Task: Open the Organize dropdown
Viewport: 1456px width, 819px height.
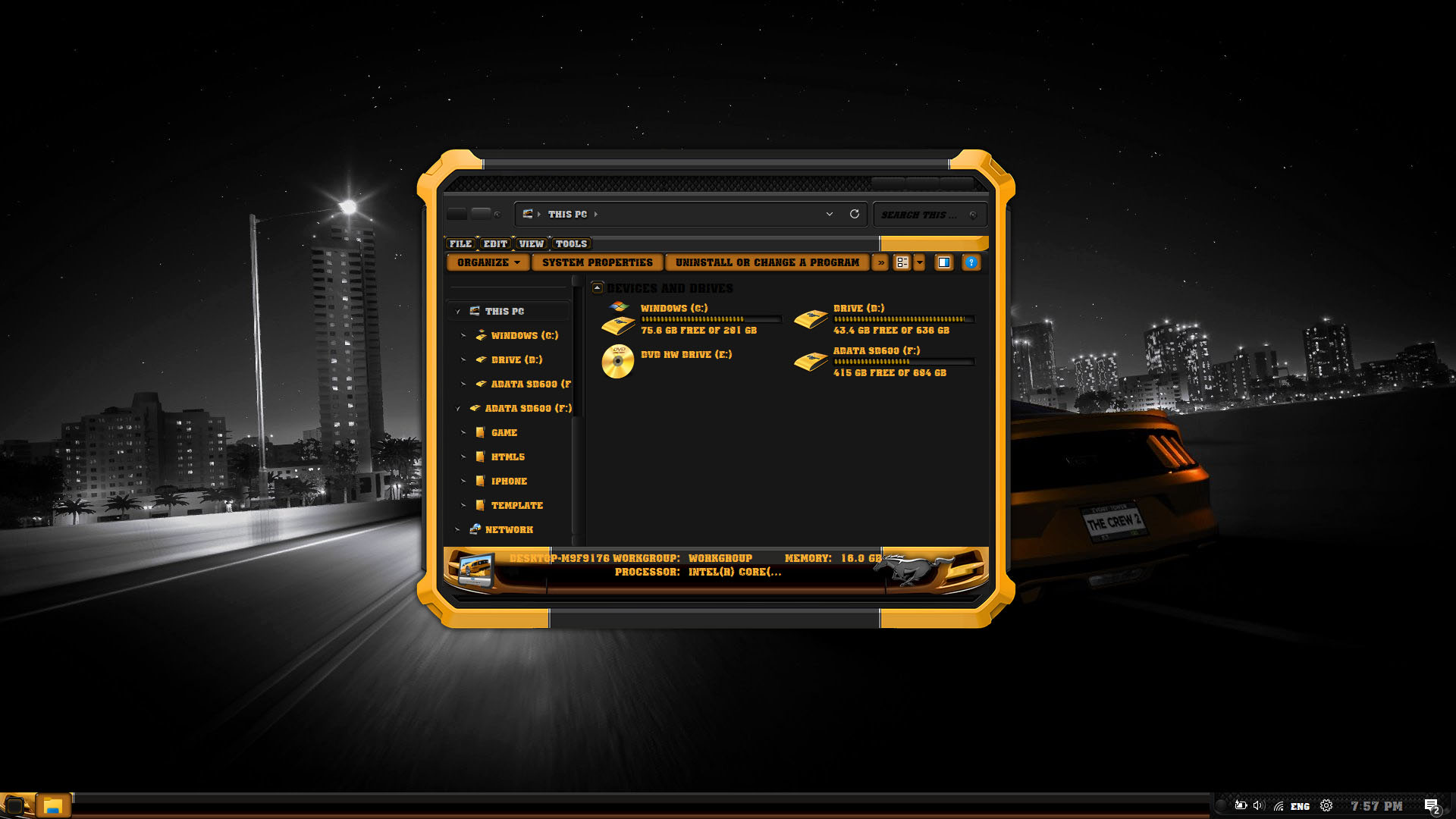Action: pyautogui.click(x=488, y=262)
